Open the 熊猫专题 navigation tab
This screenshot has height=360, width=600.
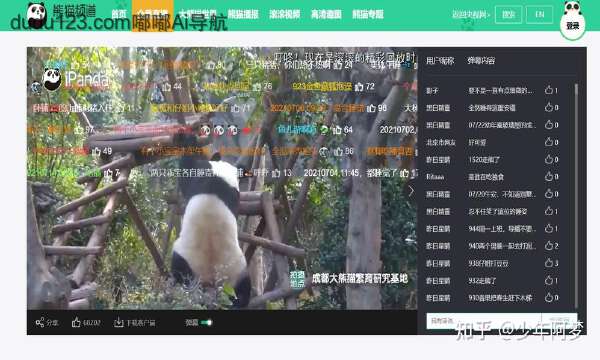point(368,15)
